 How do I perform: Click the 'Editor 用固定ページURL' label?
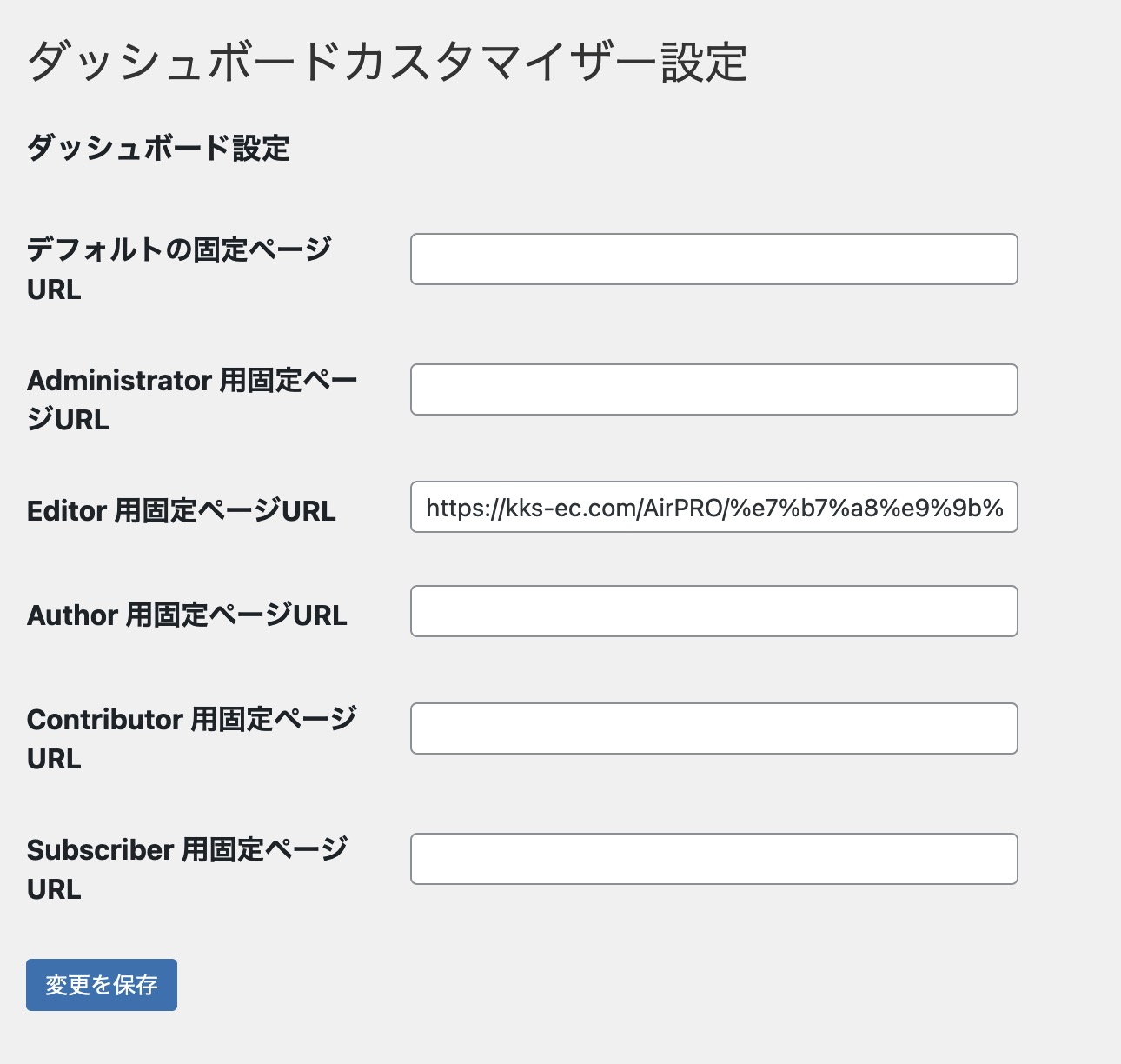[x=181, y=510]
